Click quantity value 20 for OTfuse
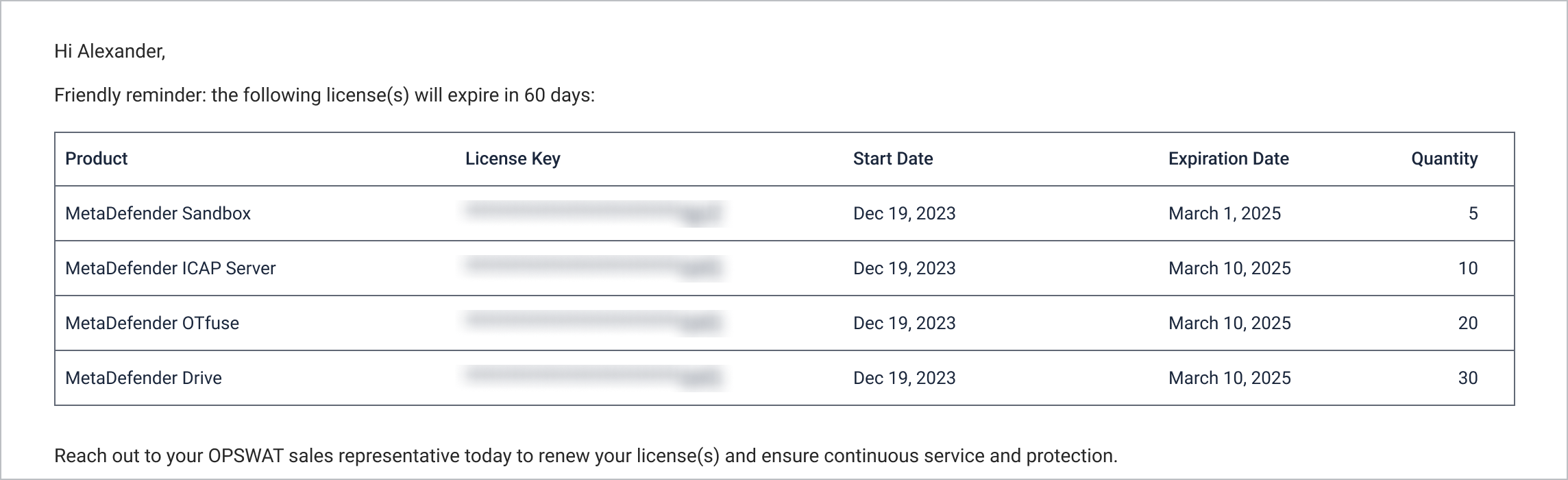 coord(1467,323)
